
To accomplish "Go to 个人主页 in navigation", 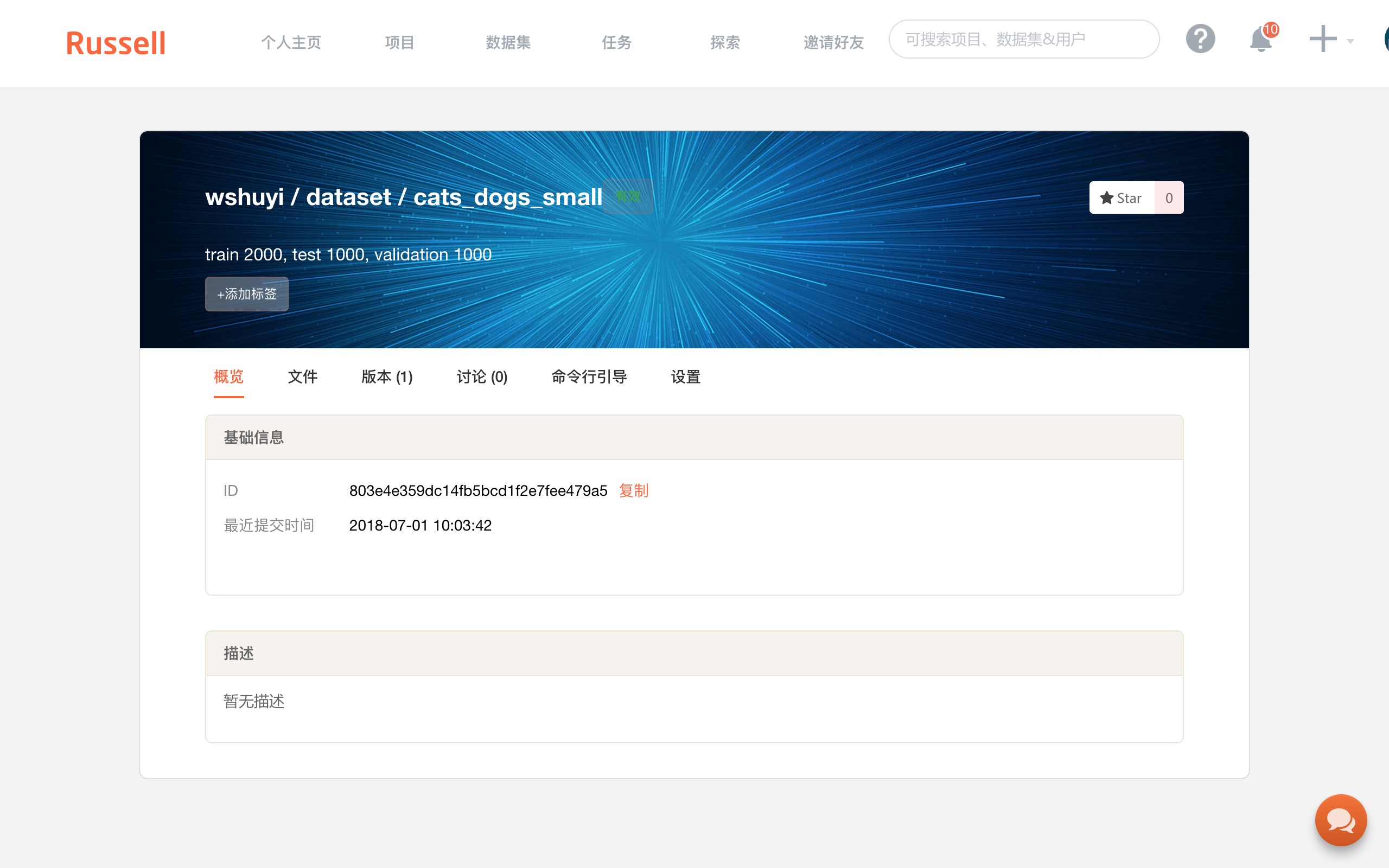I will pyautogui.click(x=291, y=42).
